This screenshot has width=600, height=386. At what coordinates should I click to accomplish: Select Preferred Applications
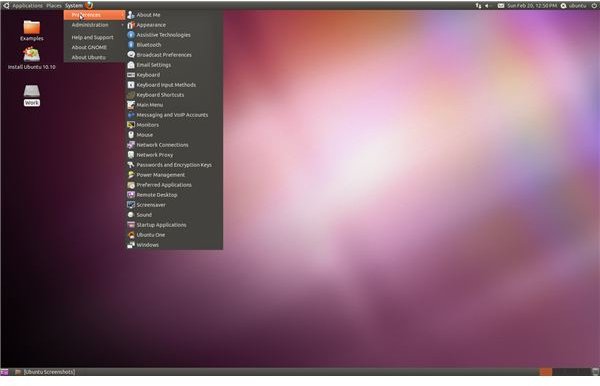pos(174,185)
